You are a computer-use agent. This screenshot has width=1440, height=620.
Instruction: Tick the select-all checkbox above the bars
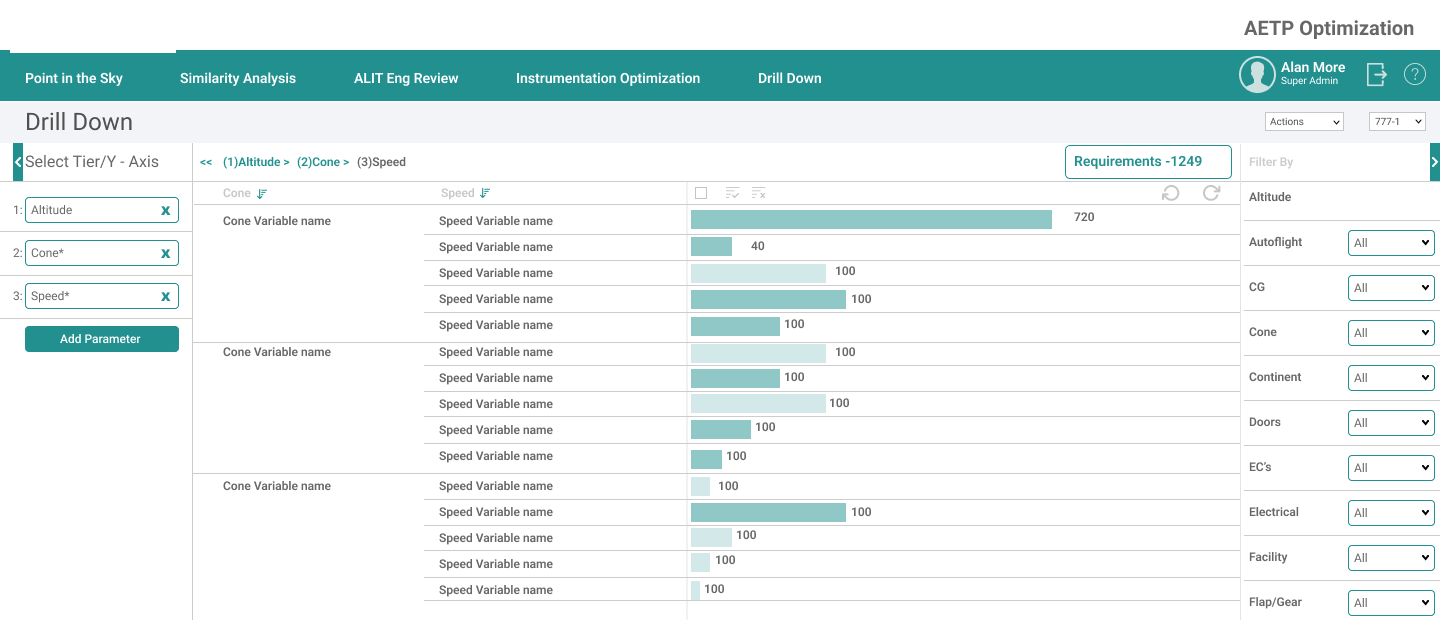[701, 193]
